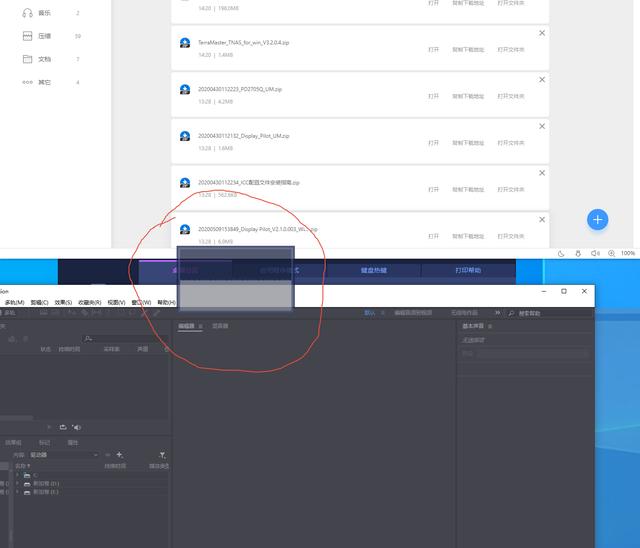This screenshot has height=548, width=640.
Task: Open the 视图(V) menu in Audition
Action: (x=116, y=302)
